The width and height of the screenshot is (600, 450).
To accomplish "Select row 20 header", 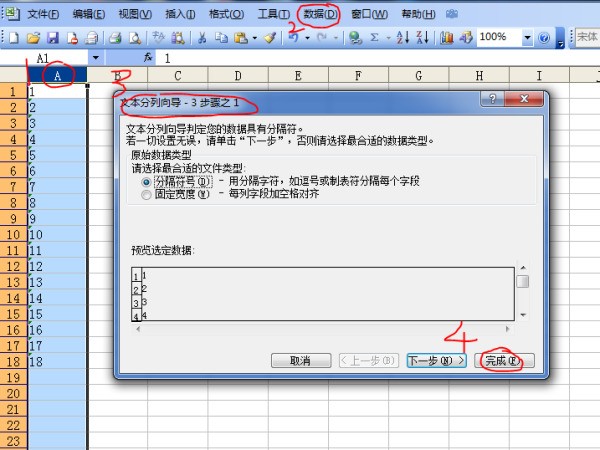I will click(x=13, y=393).
